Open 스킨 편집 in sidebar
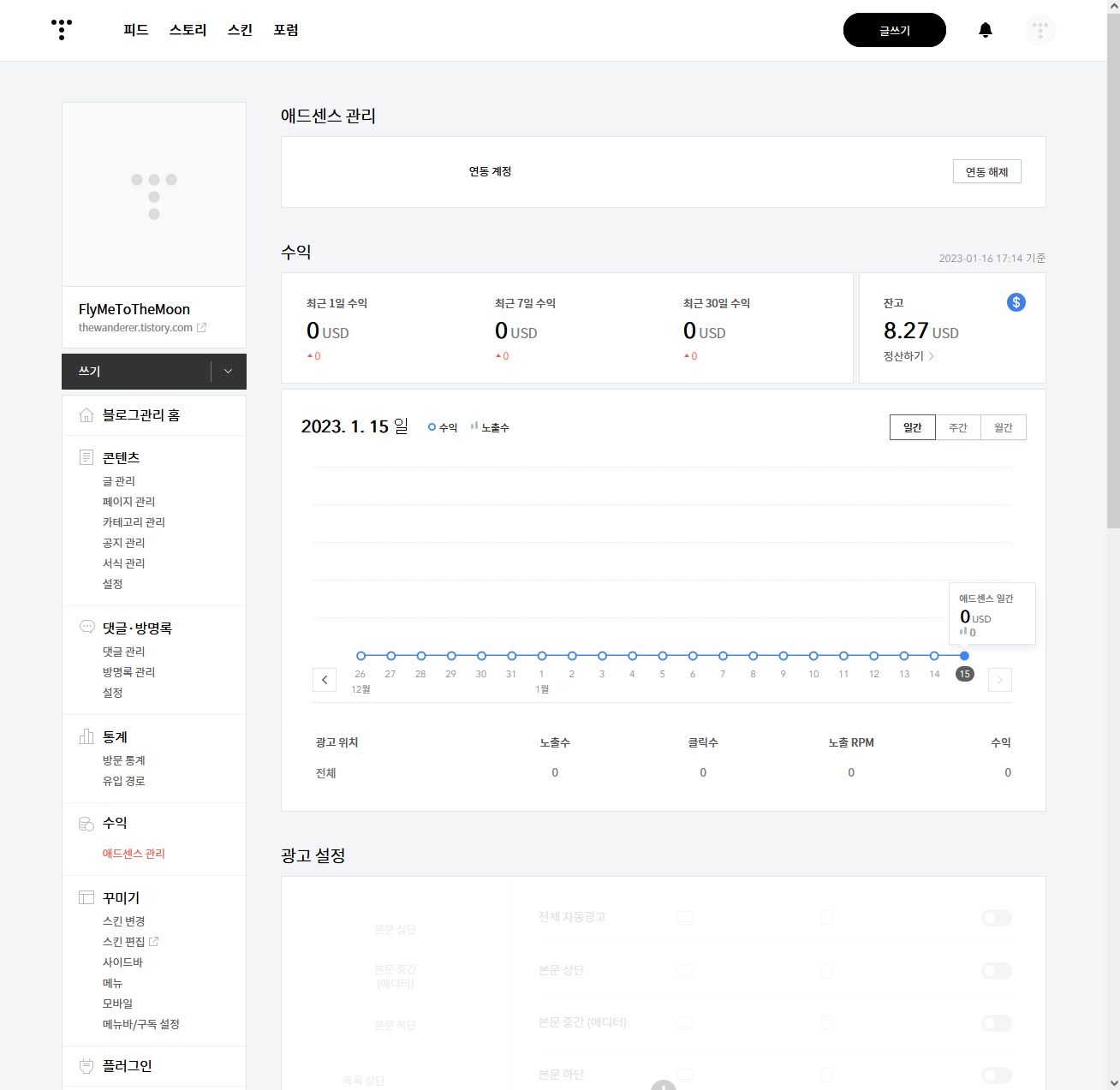The width and height of the screenshot is (1120, 1090). pos(124,942)
